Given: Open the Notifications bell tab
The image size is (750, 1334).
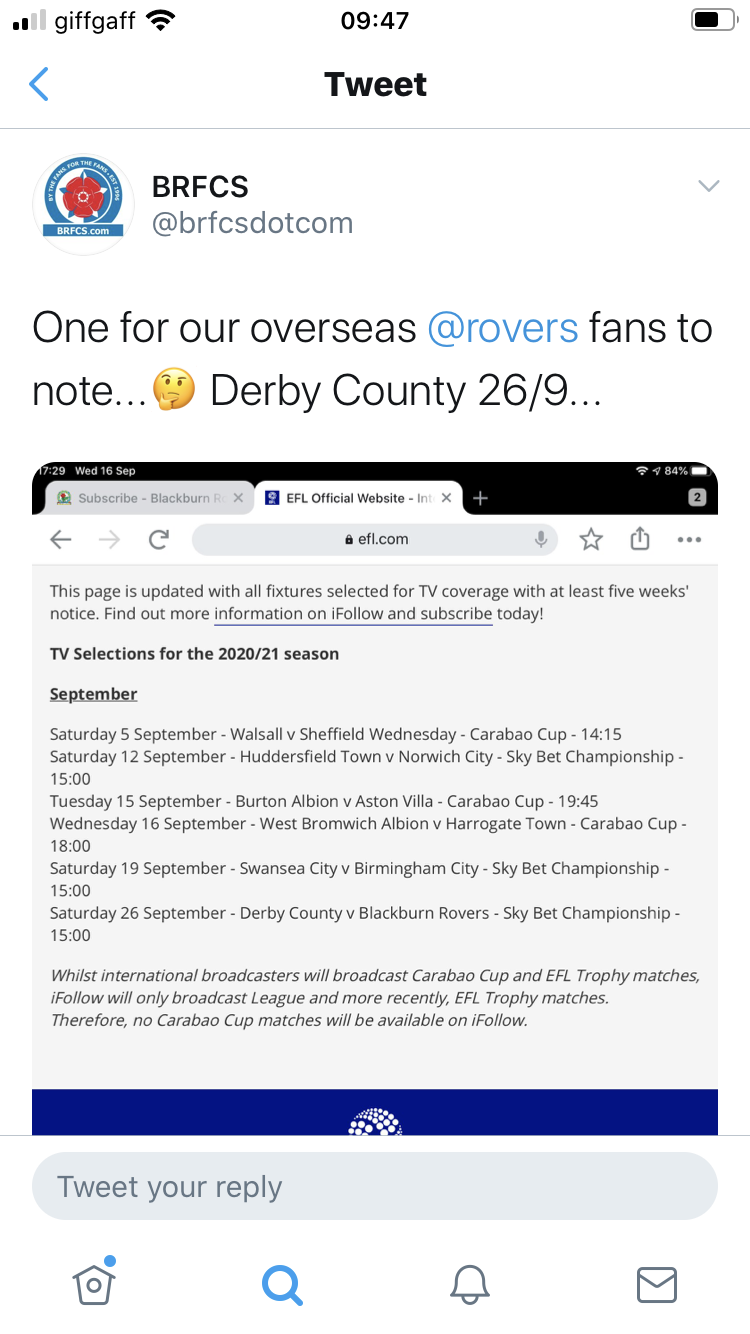Looking at the screenshot, I should tap(469, 1284).
